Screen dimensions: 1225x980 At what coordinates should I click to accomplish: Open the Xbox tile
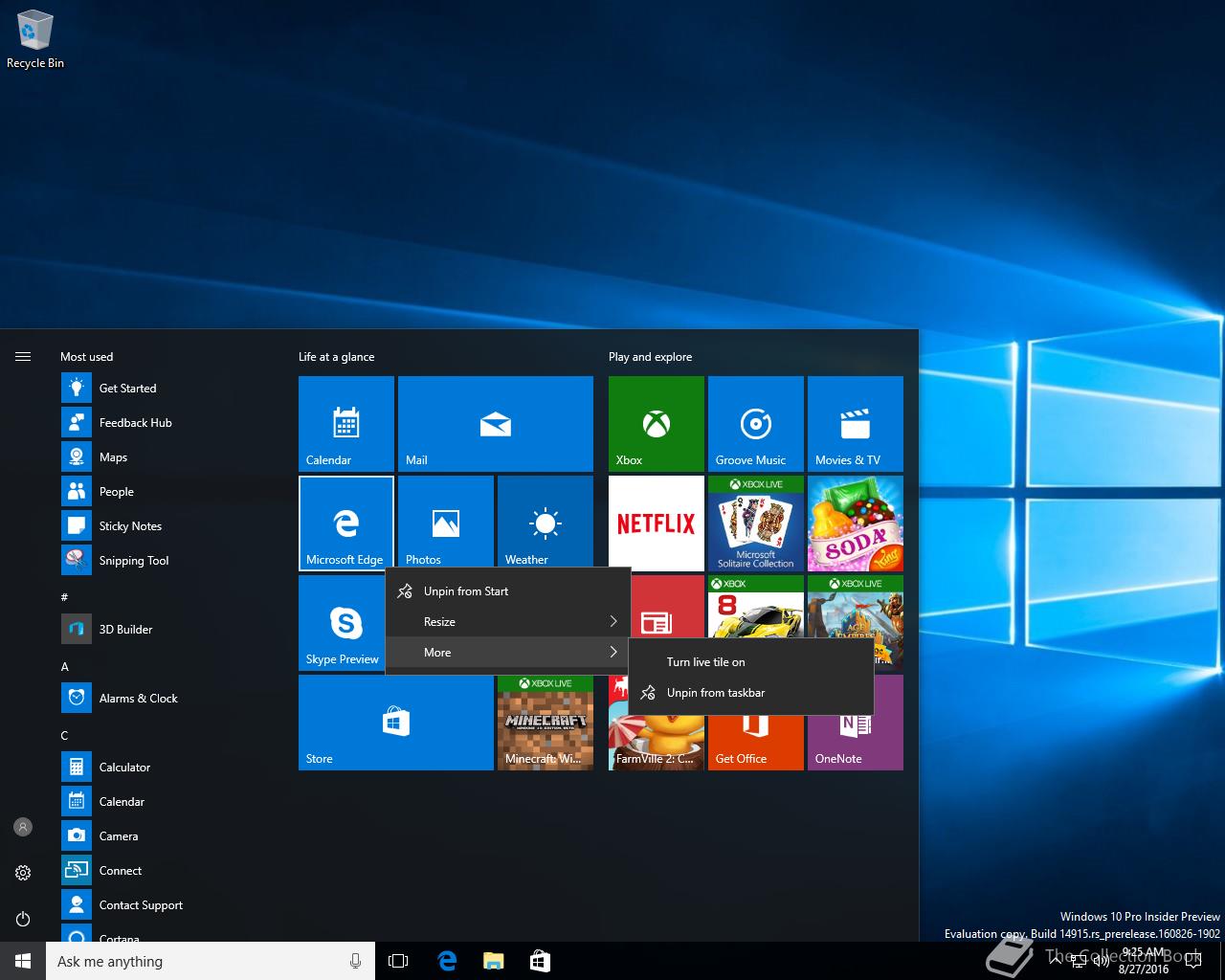tap(657, 424)
